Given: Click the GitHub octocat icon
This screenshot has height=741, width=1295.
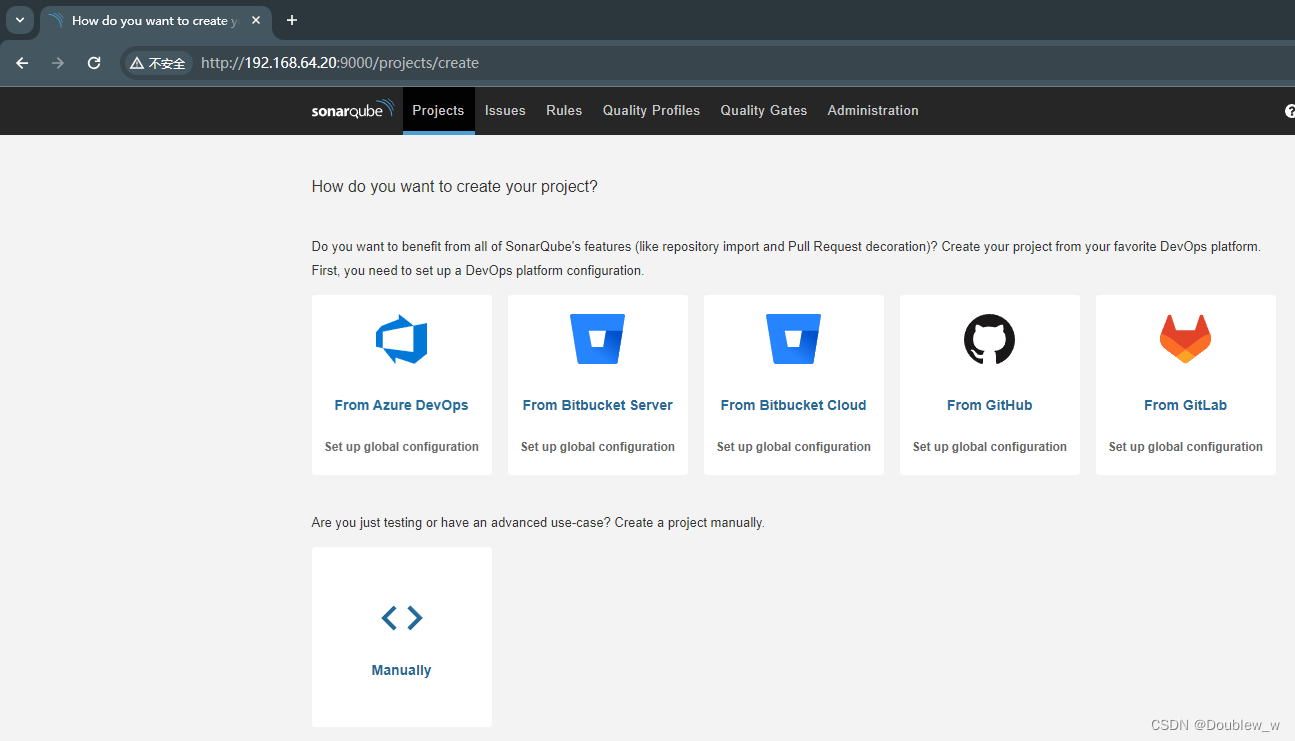Looking at the screenshot, I should pyautogui.click(x=989, y=339).
